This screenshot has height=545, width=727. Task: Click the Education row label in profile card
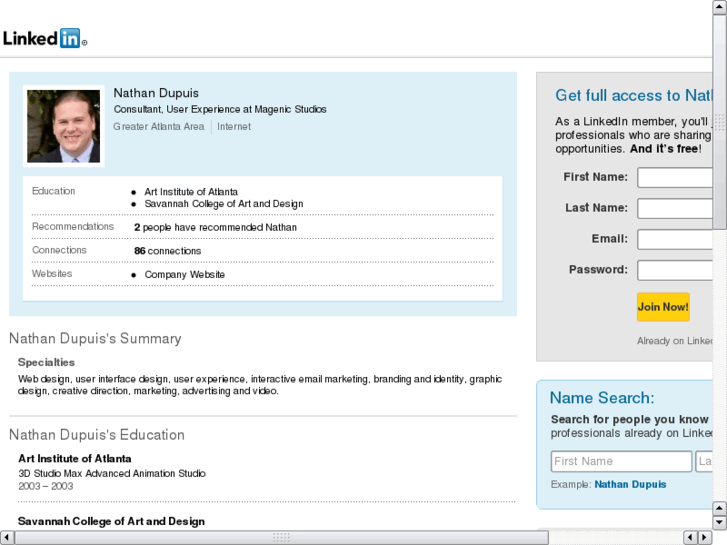(x=53, y=191)
